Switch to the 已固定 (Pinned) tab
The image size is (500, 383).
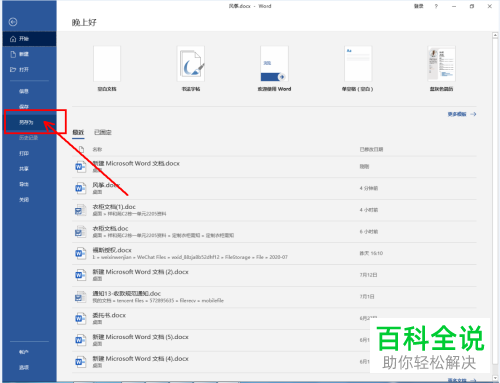tap(103, 132)
